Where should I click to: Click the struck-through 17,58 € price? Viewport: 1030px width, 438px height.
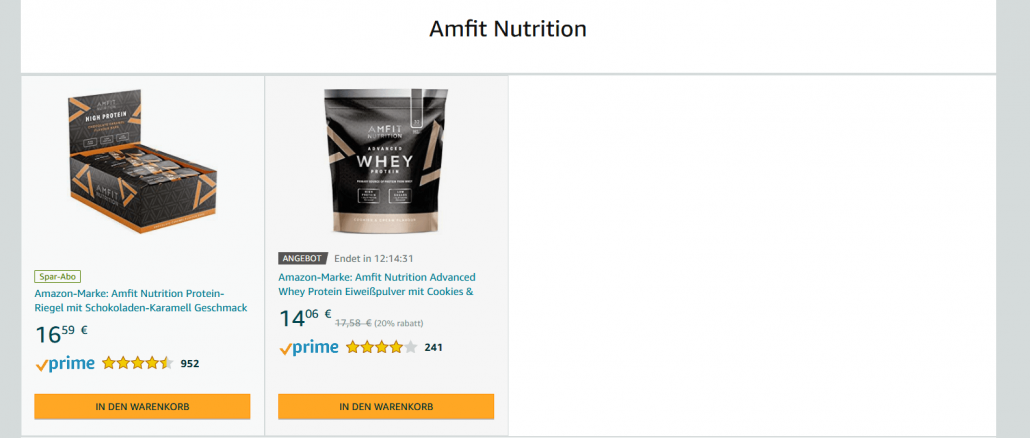(x=353, y=323)
